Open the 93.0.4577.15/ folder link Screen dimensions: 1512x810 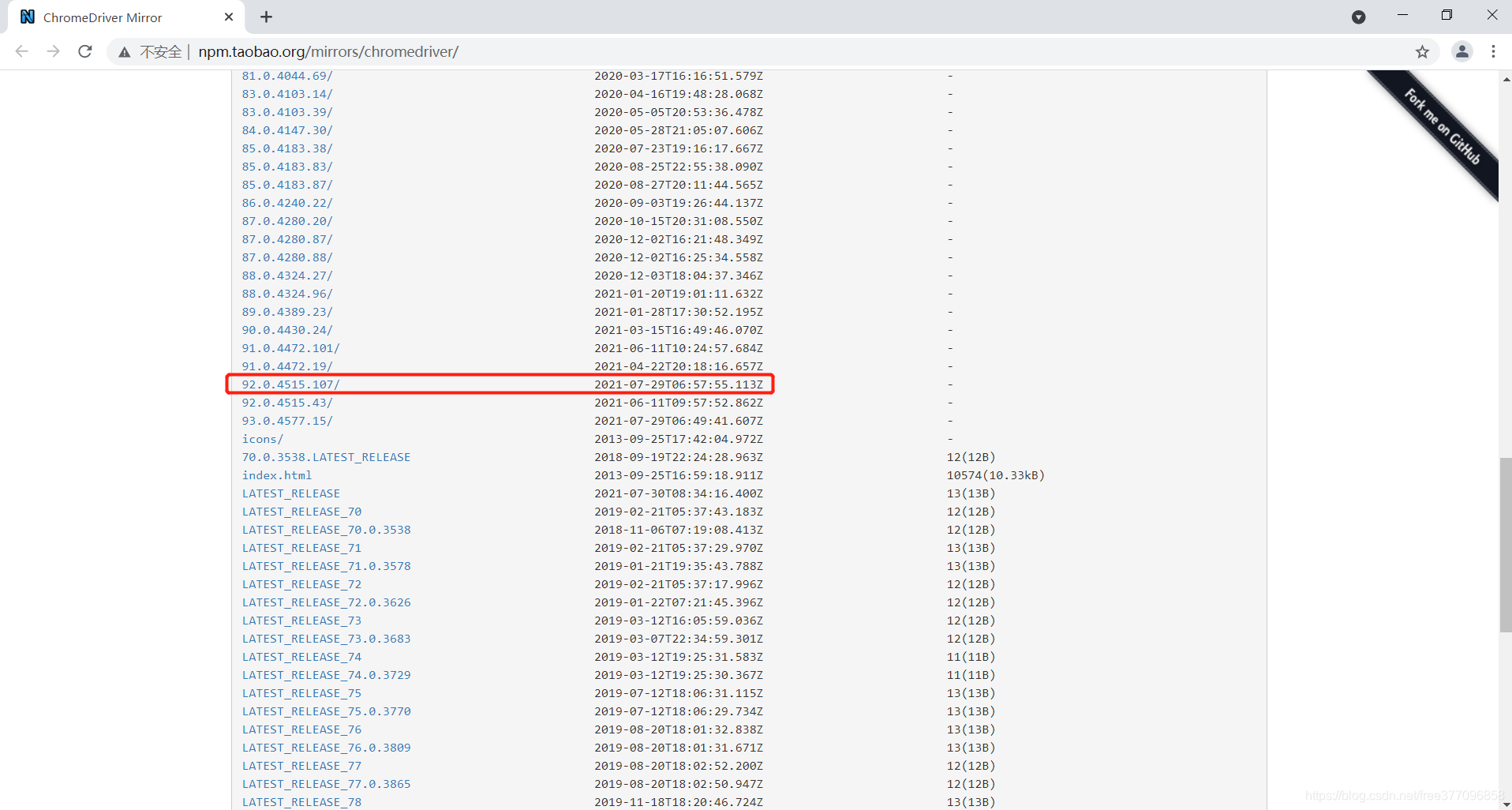point(287,421)
